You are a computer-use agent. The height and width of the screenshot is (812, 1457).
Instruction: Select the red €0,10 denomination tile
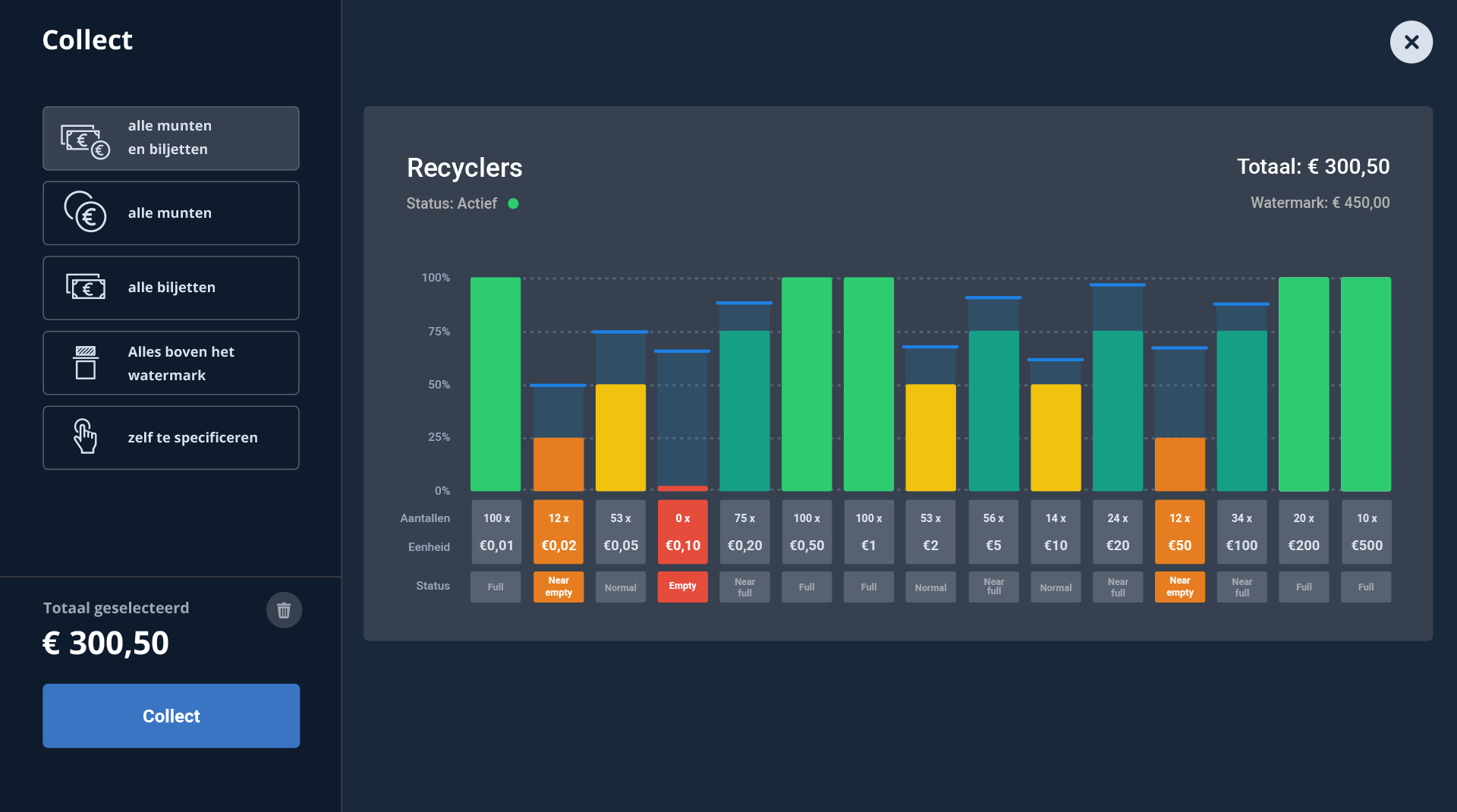(682, 532)
